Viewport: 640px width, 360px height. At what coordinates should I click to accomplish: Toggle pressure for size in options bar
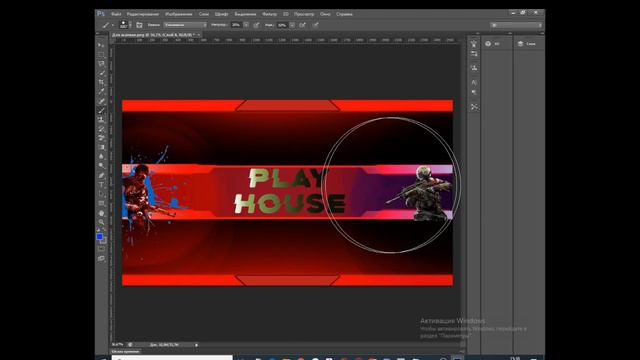(316, 25)
